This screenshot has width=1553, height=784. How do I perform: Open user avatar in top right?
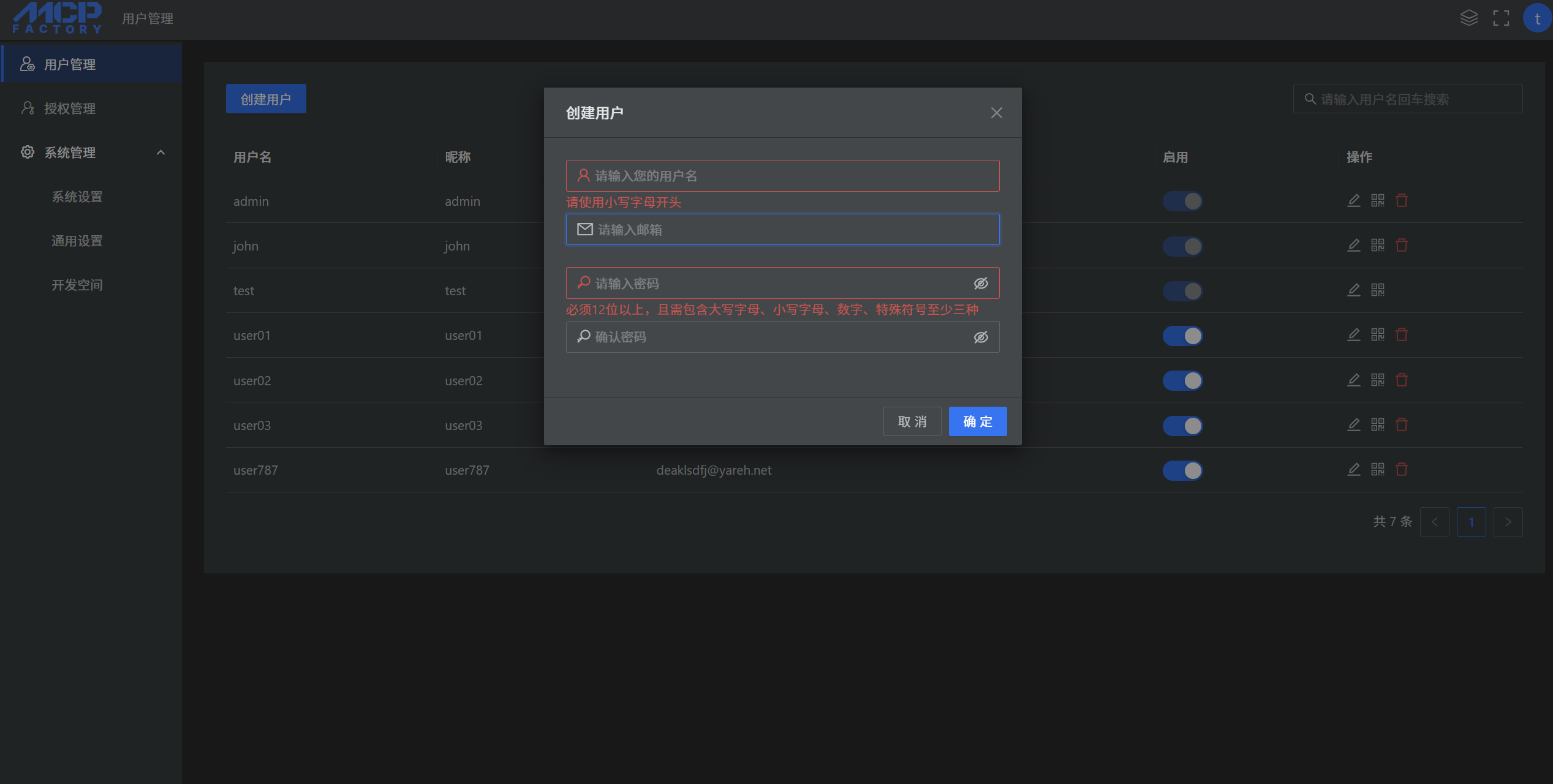1536,18
